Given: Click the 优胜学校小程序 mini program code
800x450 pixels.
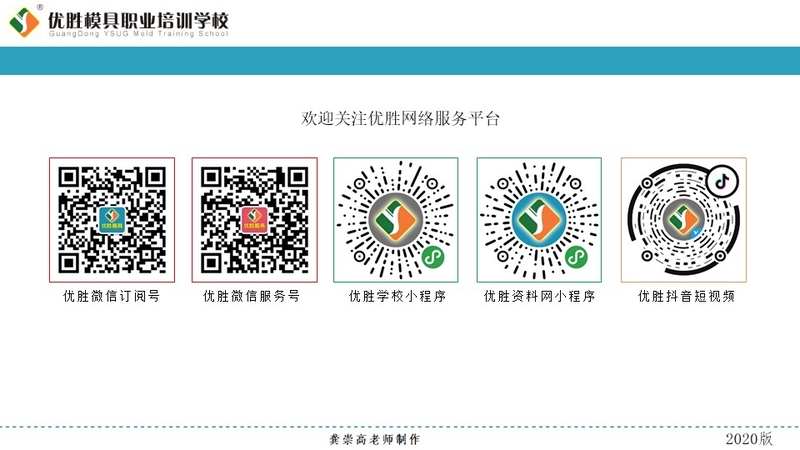Looking at the screenshot, I should pos(396,220).
